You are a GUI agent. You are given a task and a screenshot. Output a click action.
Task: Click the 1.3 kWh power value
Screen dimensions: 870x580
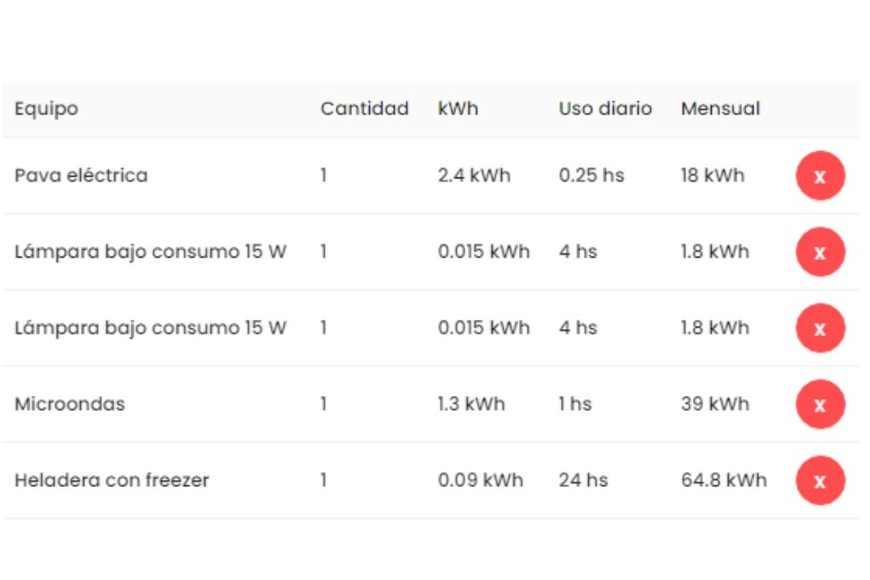(471, 404)
